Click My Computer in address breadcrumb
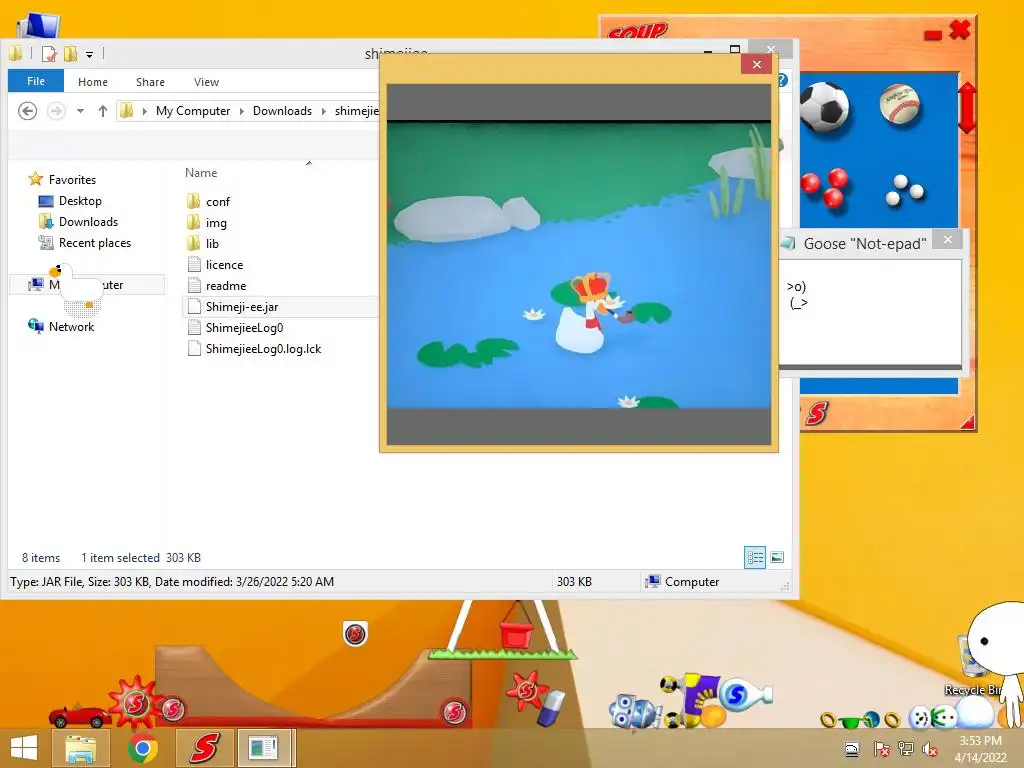Image resolution: width=1024 pixels, height=768 pixels. click(193, 111)
